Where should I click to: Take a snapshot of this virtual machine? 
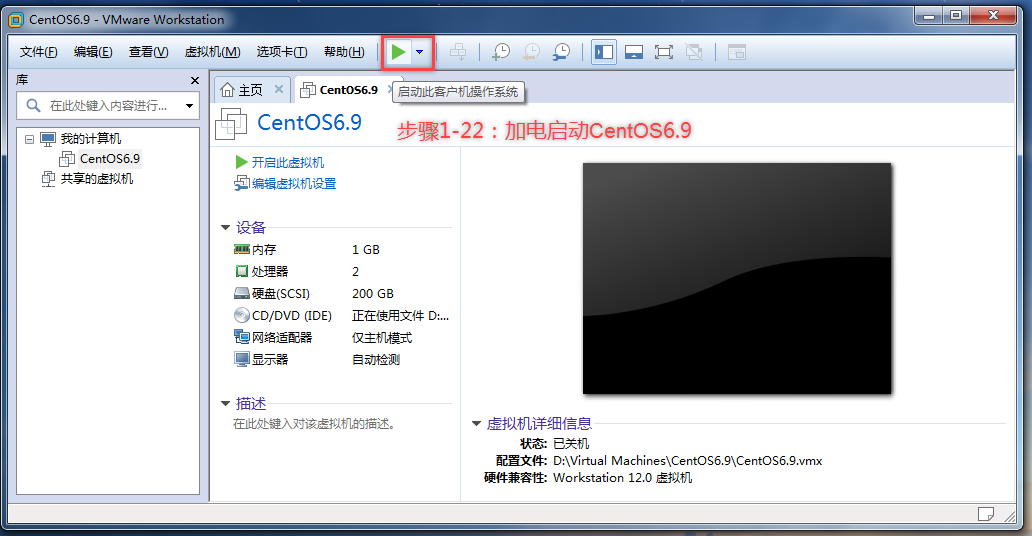[x=501, y=52]
